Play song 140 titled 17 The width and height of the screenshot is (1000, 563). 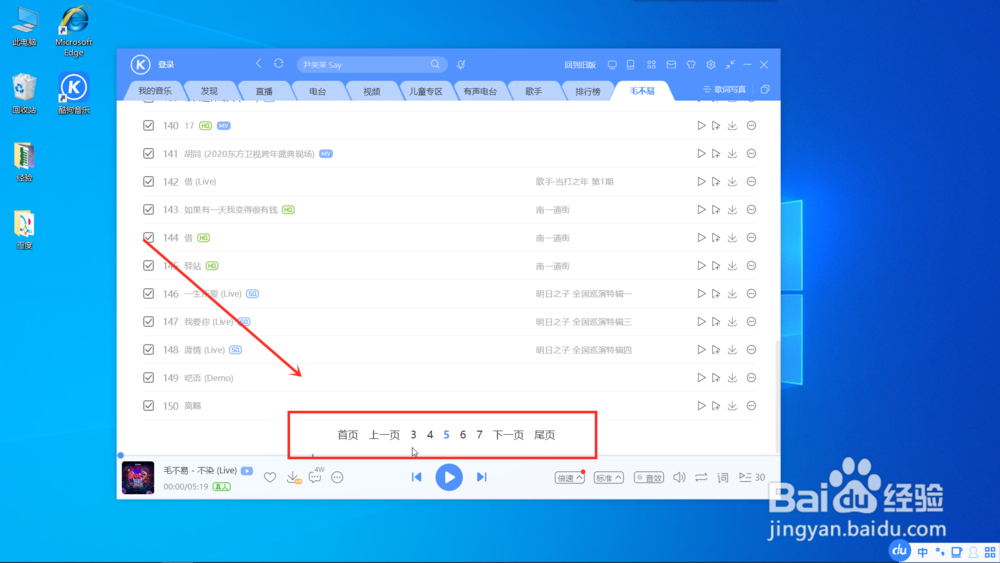(x=701, y=126)
